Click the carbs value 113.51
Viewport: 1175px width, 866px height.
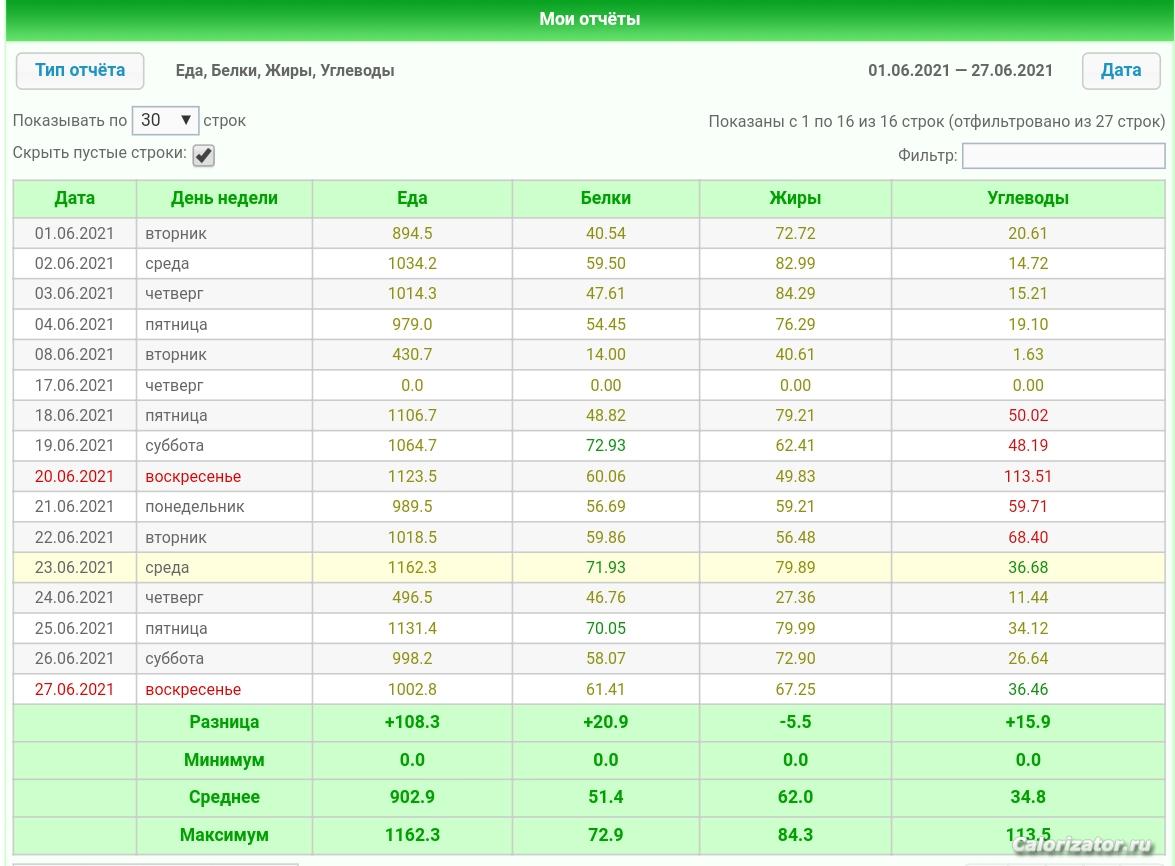coord(1028,476)
